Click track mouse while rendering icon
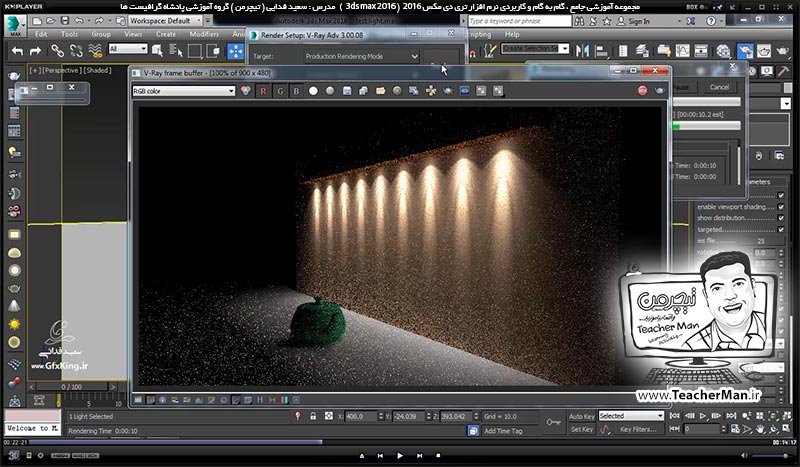The width and height of the screenshot is (800, 467). [431, 91]
